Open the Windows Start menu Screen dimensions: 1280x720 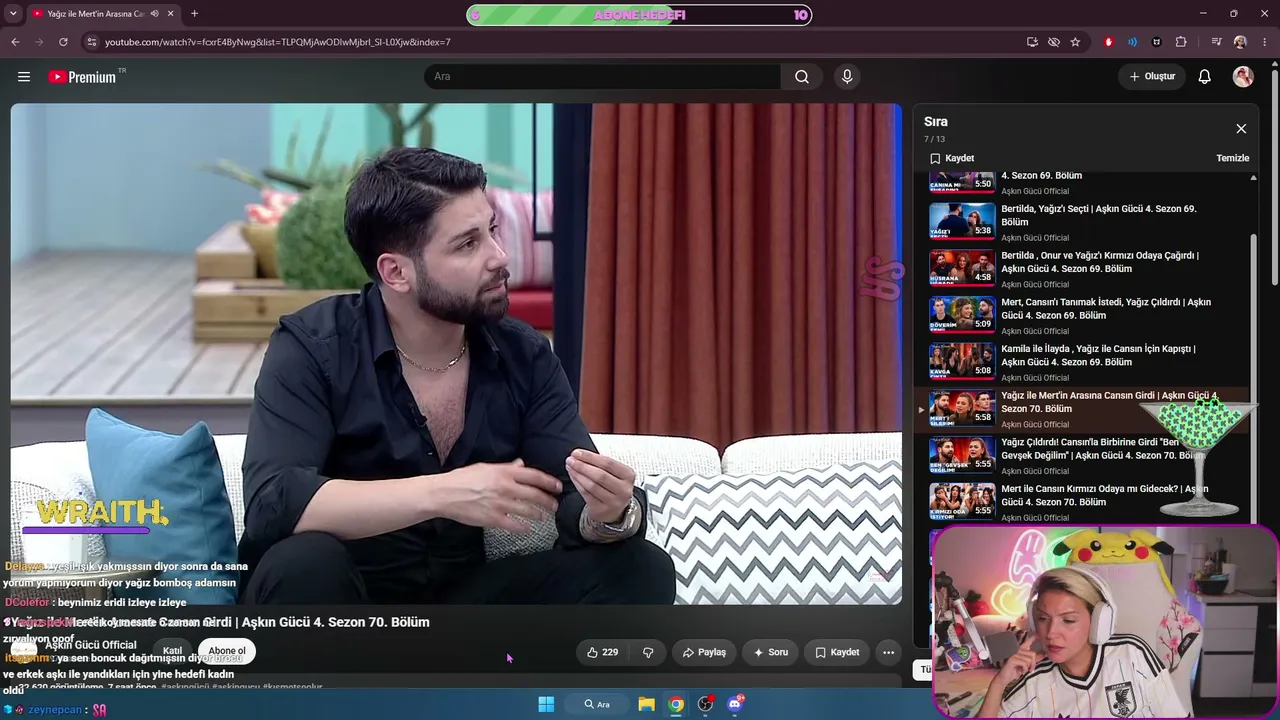pos(546,704)
